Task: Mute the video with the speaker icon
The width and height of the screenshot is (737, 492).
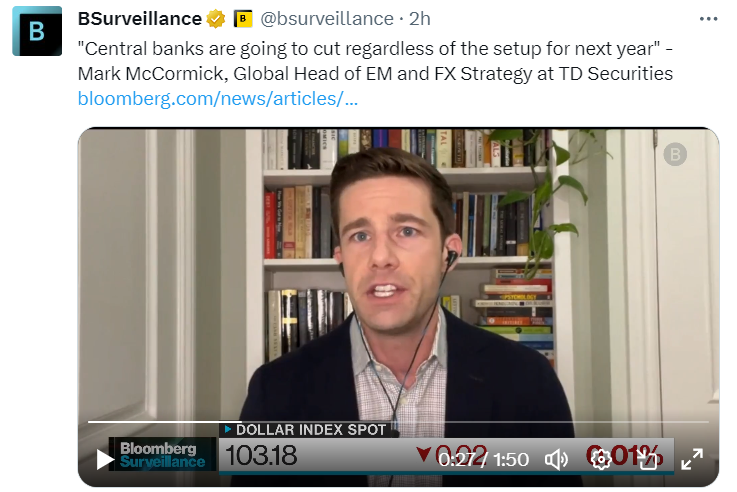Action: pos(556,460)
